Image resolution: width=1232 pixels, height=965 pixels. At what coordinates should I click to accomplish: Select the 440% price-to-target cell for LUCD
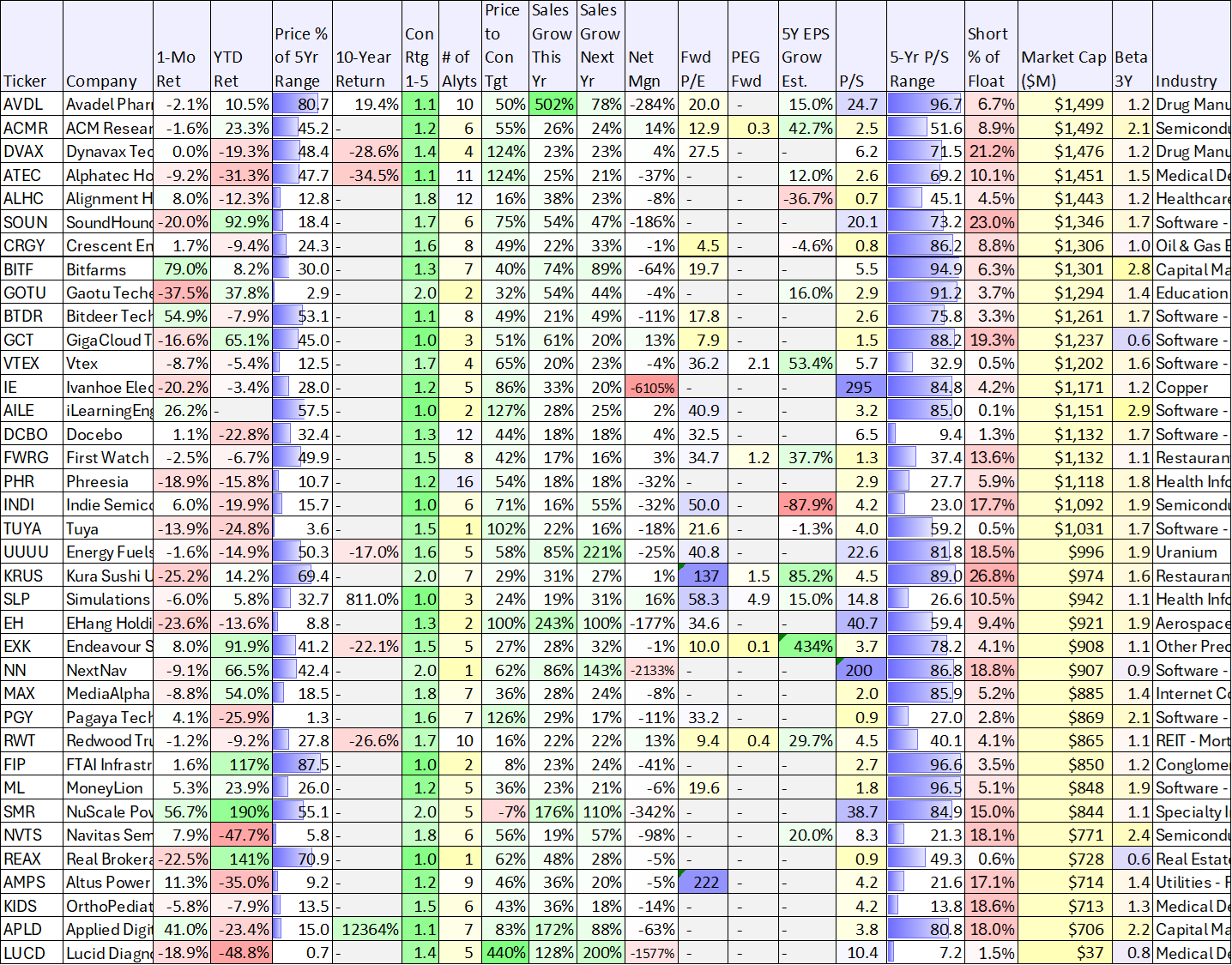[505, 953]
